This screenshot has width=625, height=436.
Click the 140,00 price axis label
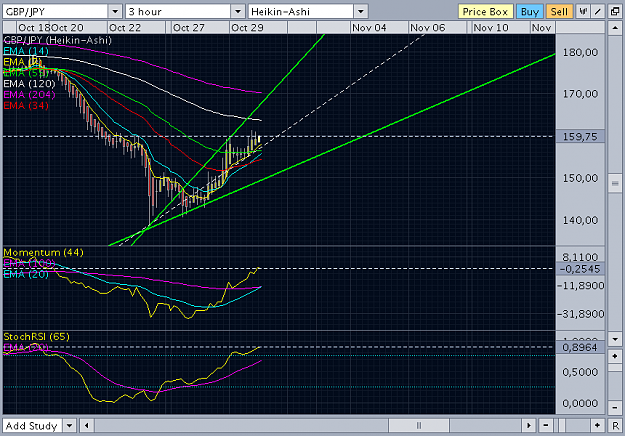(580, 220)
